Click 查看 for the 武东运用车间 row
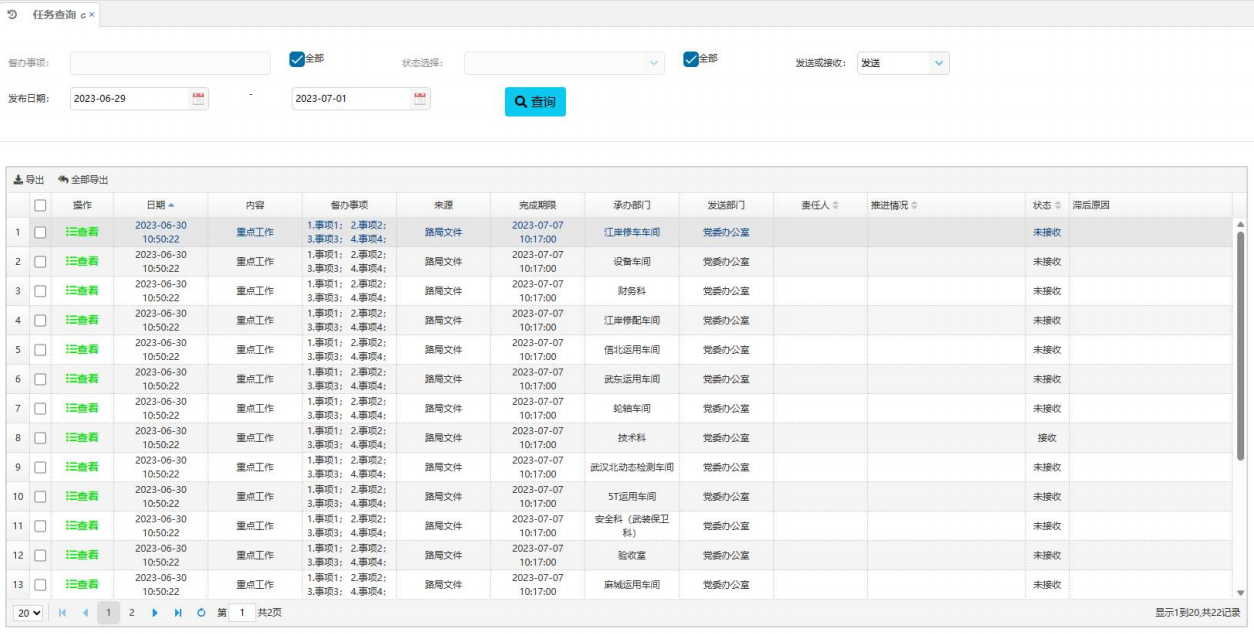This screenshot has width=1254, height=634. pos(82,379)
